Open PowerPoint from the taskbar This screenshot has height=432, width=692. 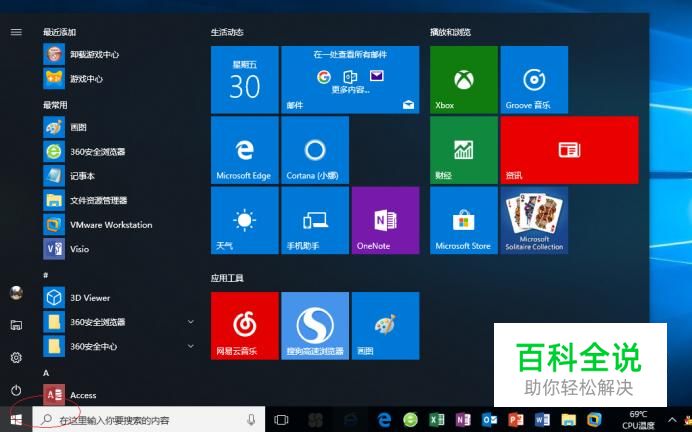point(515,420)
